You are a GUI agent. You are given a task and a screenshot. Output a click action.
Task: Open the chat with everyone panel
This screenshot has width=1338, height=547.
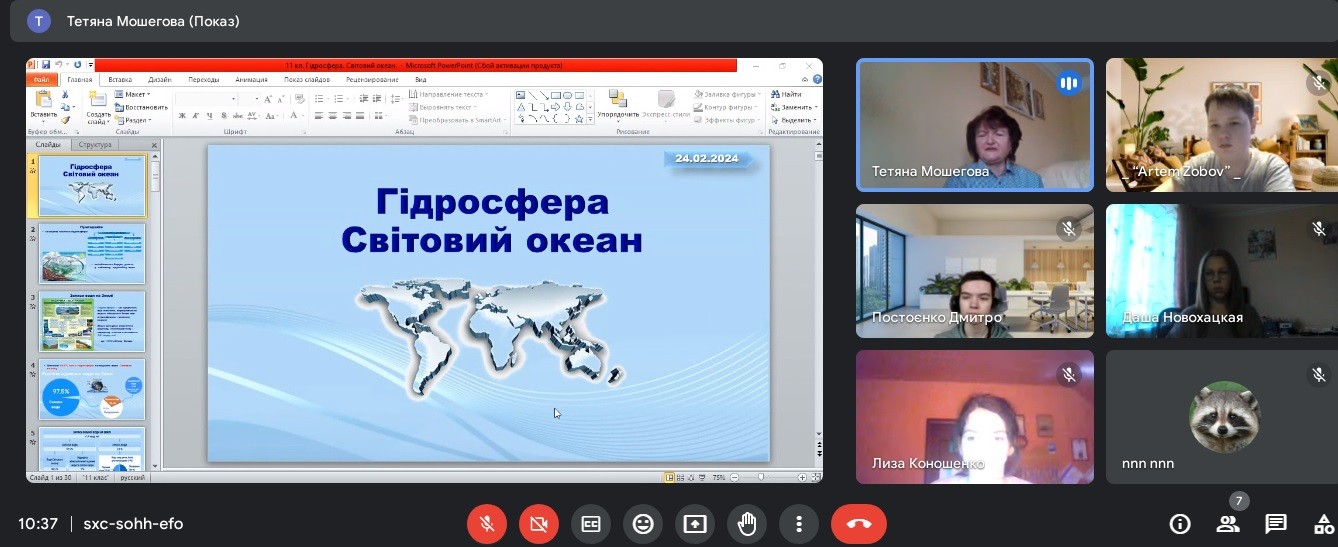(x=1275, y=523)
